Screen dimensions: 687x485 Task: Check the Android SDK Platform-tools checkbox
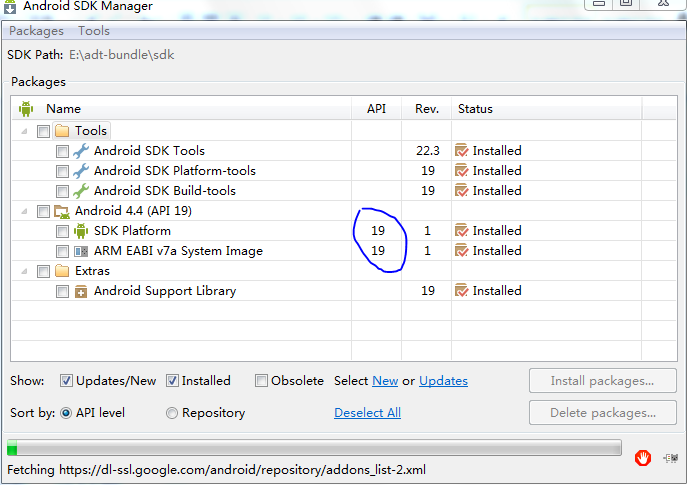62,171
